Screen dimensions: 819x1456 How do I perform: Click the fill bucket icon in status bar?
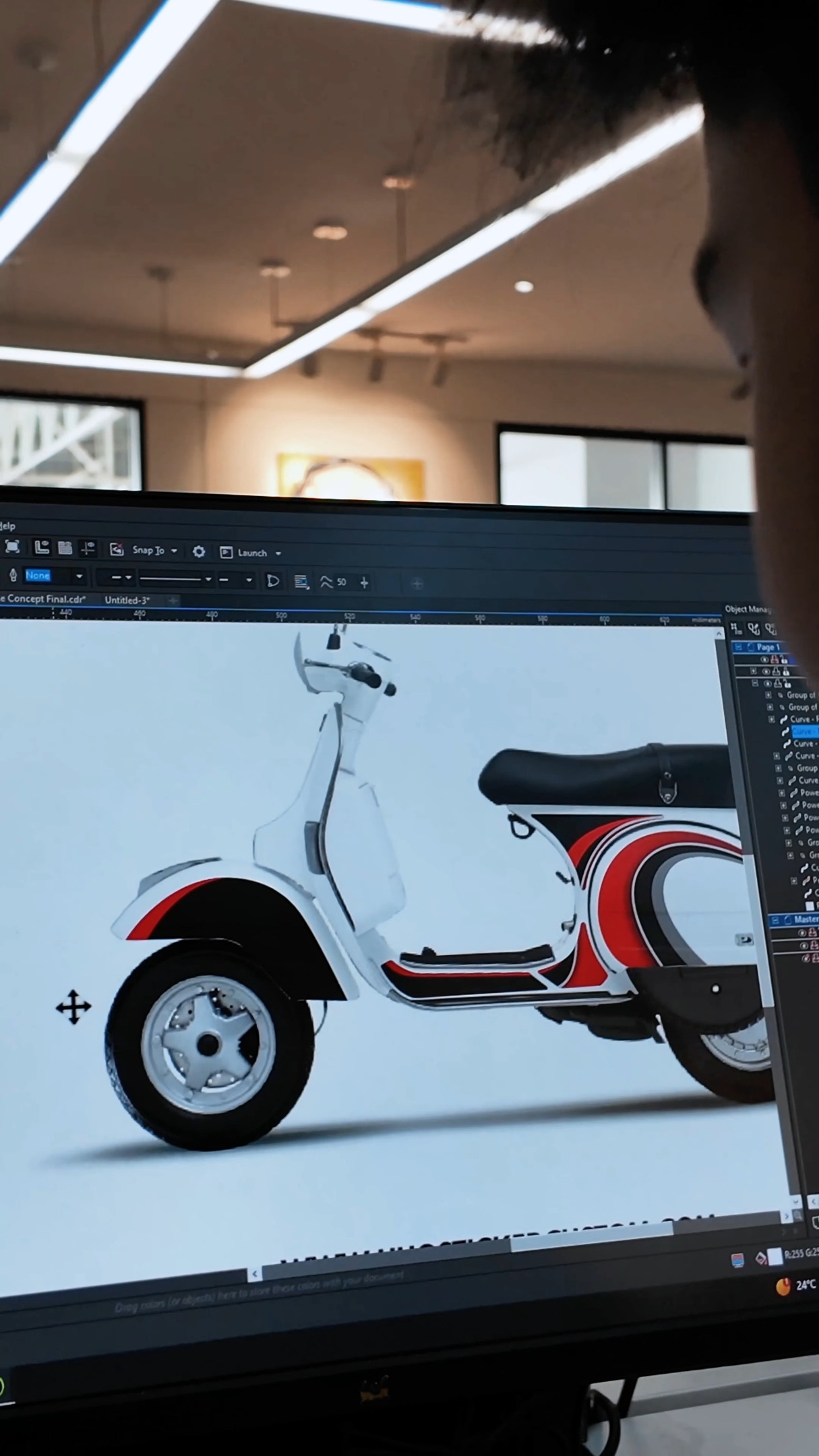pyautogui.click(x=761, y=1258)
